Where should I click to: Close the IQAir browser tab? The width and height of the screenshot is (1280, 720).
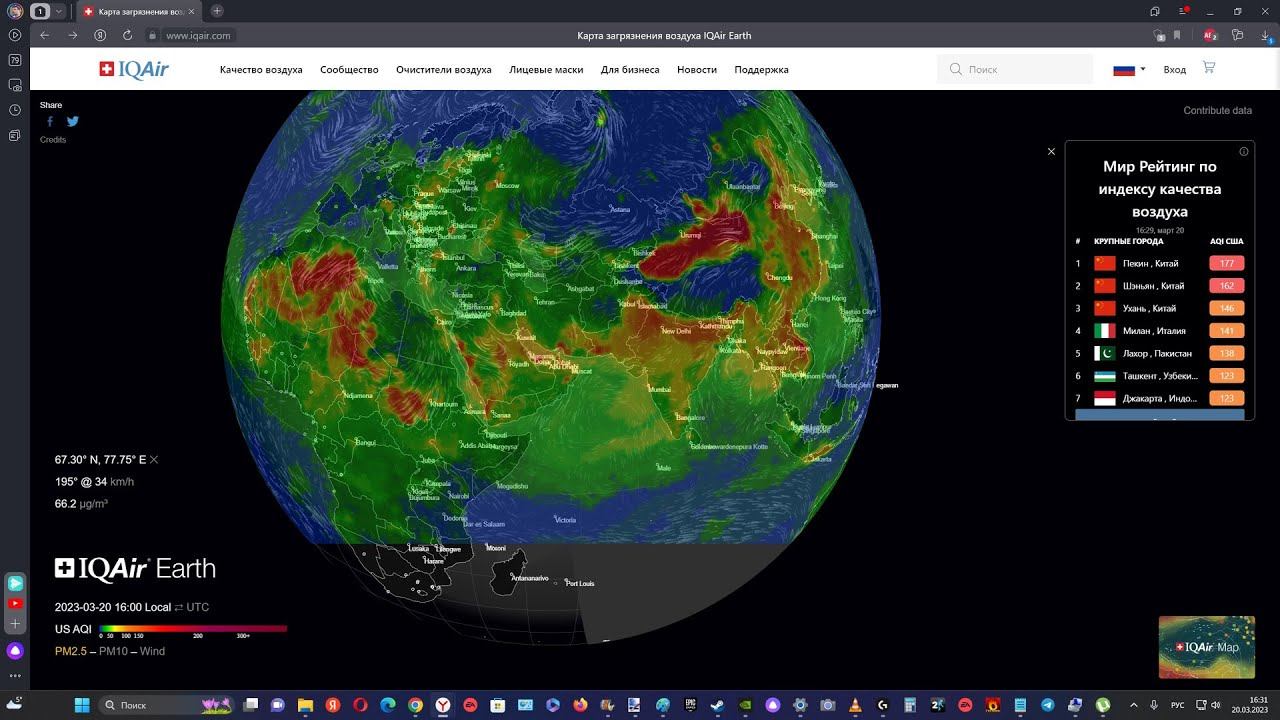(x=192, y=11)
